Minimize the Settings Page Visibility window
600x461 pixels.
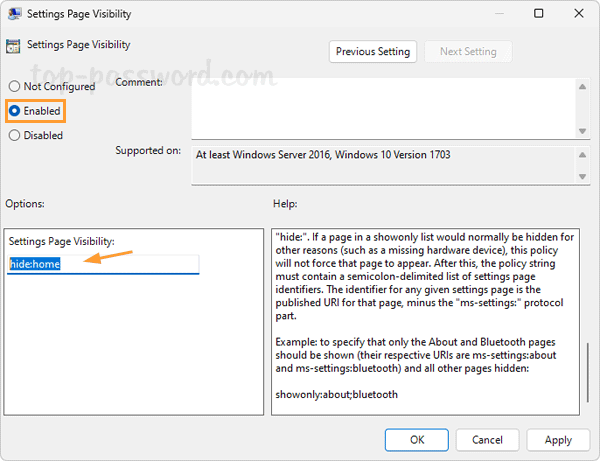[x=499, y=13]
